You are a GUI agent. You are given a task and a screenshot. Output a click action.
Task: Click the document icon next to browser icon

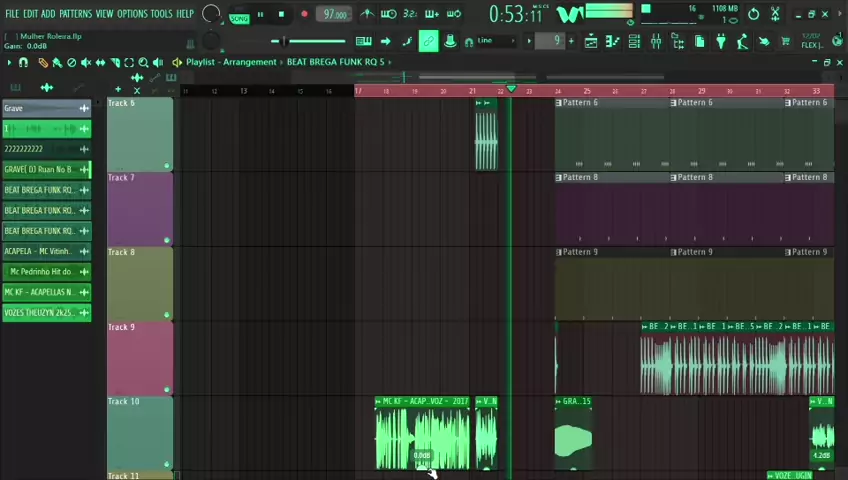(x=699, y=41)
